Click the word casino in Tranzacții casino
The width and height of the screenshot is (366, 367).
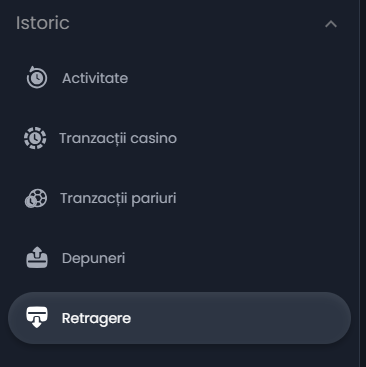[x=153, y=138]
